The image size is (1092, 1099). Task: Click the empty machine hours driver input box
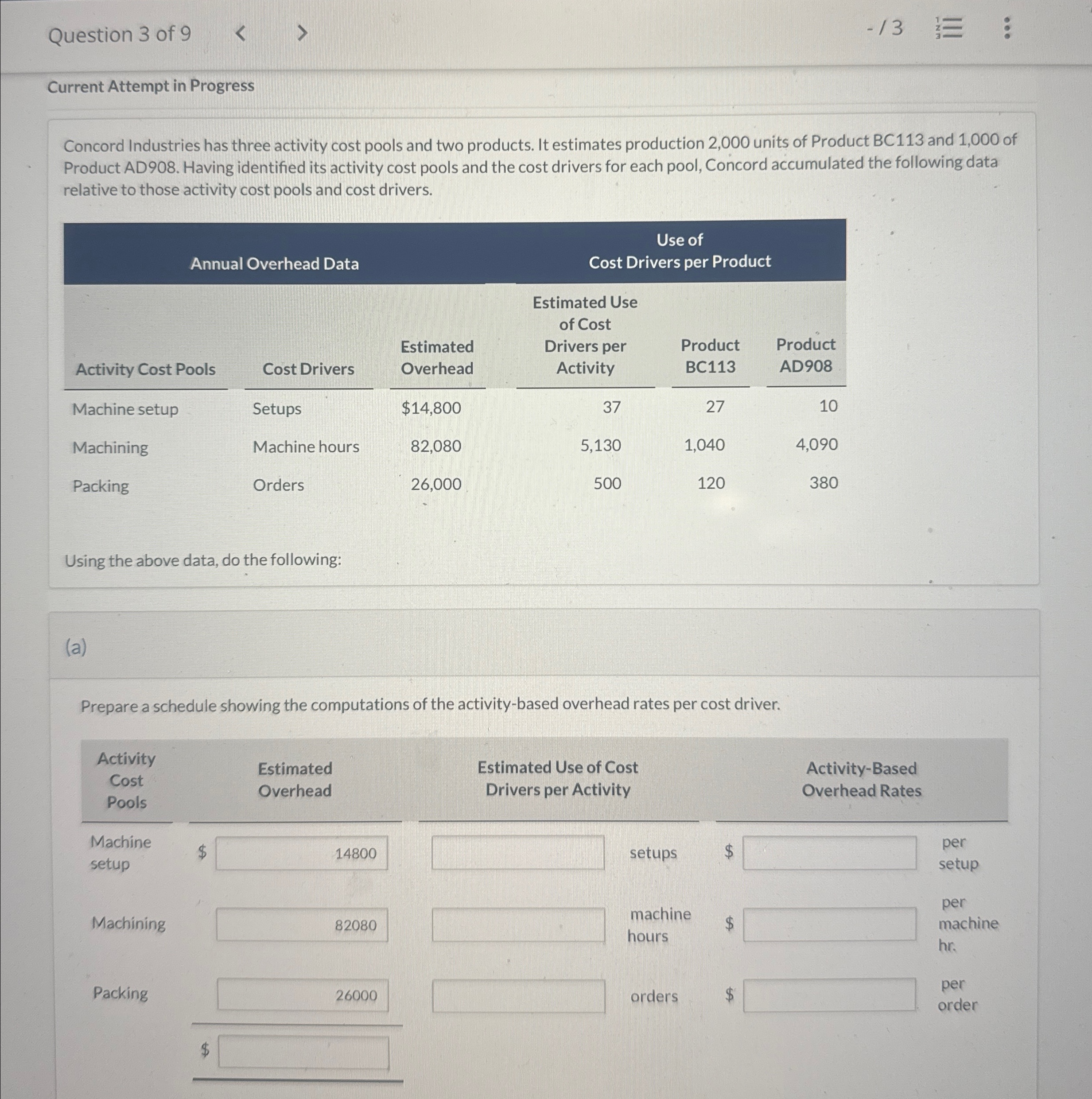click(x=517, y=924)
